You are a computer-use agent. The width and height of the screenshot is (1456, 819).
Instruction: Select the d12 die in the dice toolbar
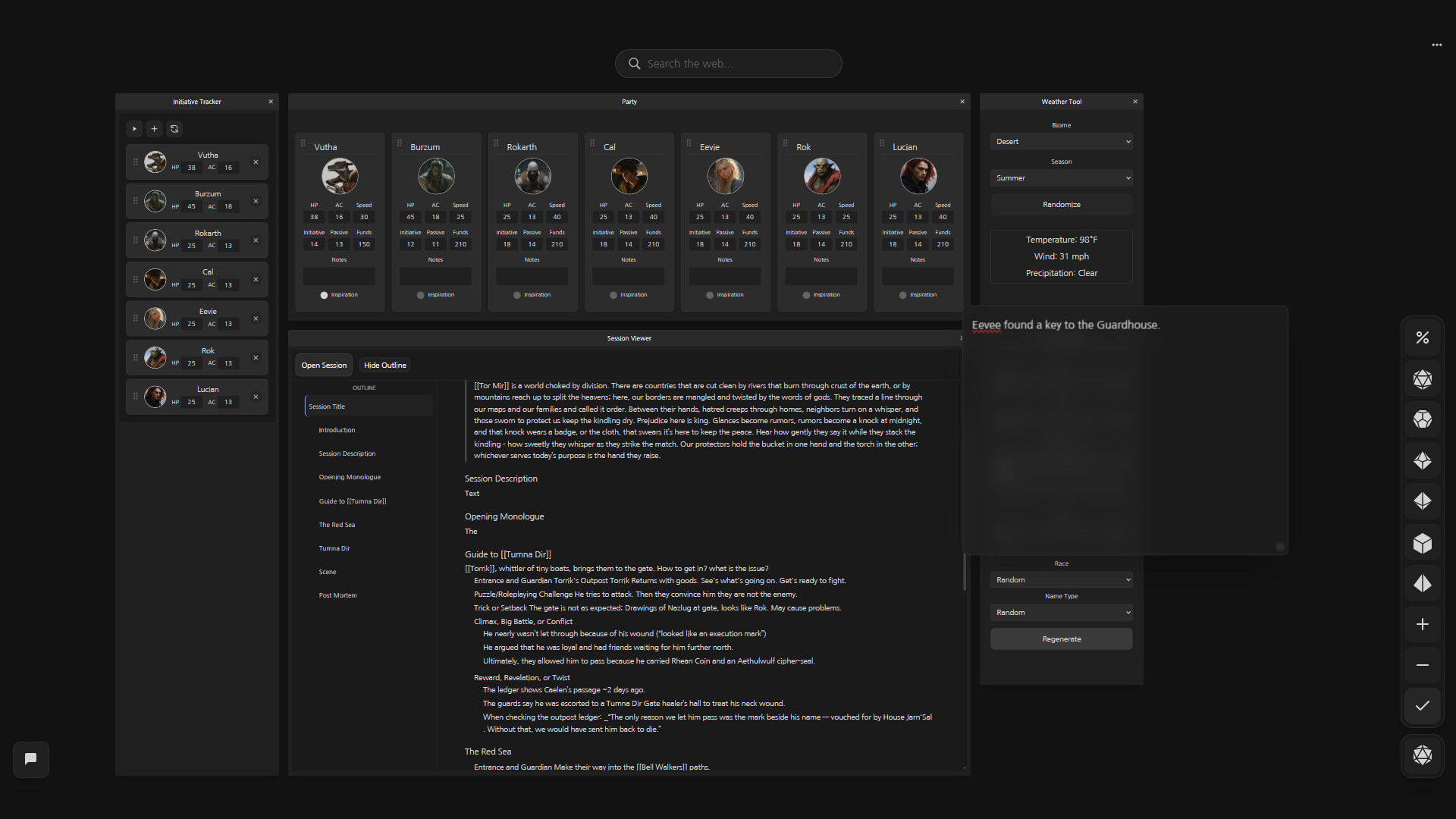[1423, 419]
